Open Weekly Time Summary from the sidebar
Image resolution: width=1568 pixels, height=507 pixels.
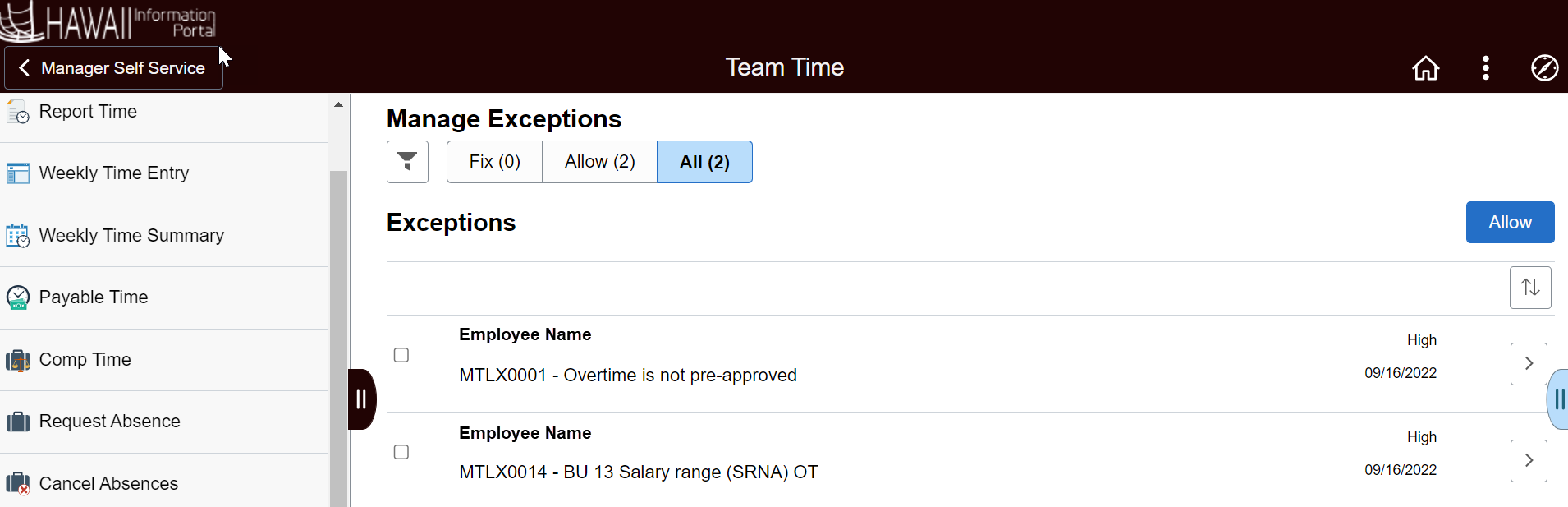(x=17, y=236)
